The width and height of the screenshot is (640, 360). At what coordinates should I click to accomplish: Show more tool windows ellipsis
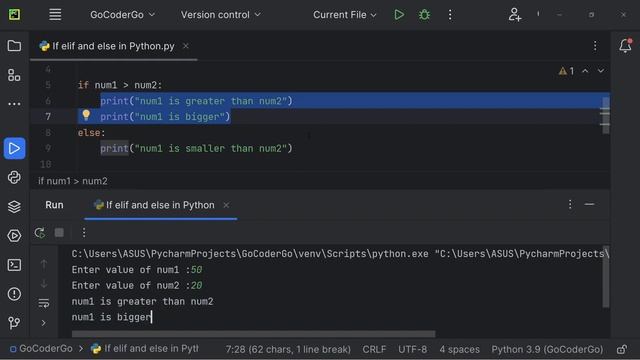point(14,104)
